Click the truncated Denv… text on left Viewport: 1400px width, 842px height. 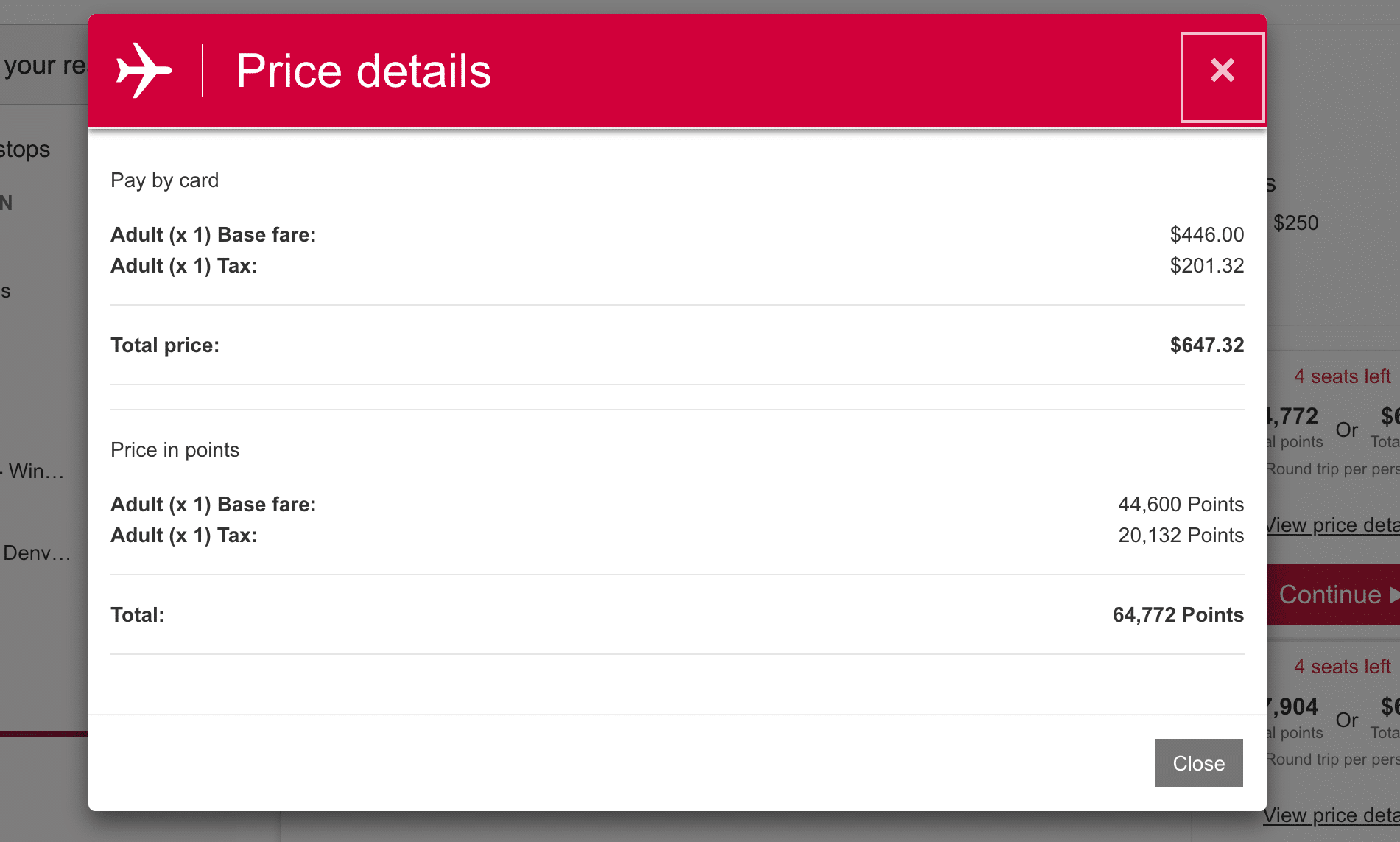37,553
